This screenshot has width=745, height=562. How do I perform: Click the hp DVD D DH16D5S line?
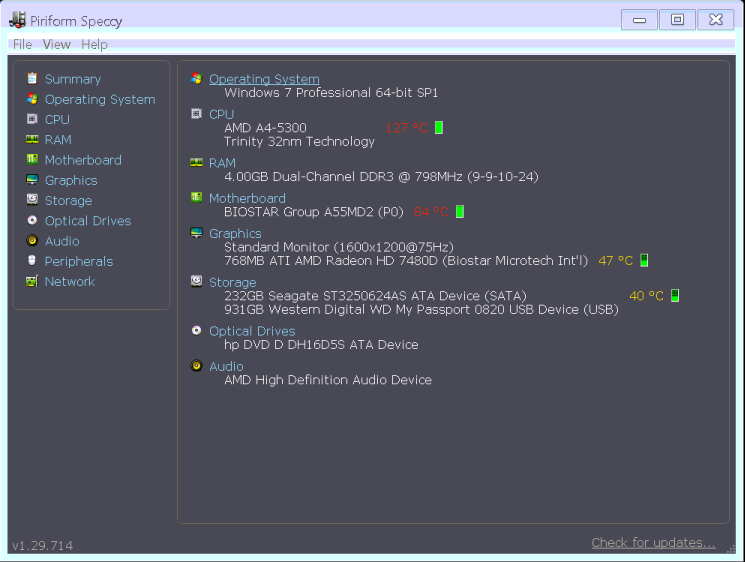coord(321,345)
